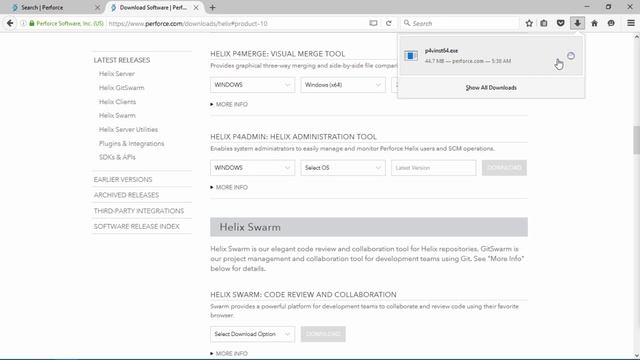Click the page vertical scrollbar thumb
This screenshot has width=640, height=360.
(x=636, y=140)
